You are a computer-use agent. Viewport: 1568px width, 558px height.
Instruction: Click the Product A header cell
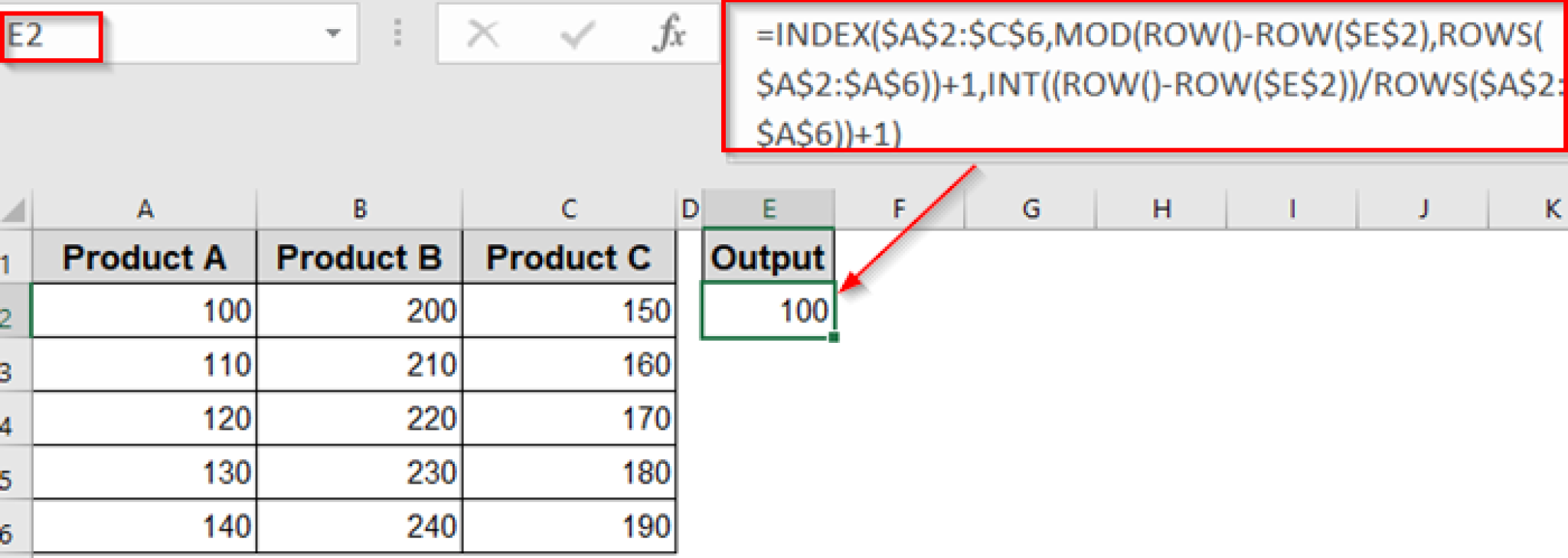[x=145, y=257]
